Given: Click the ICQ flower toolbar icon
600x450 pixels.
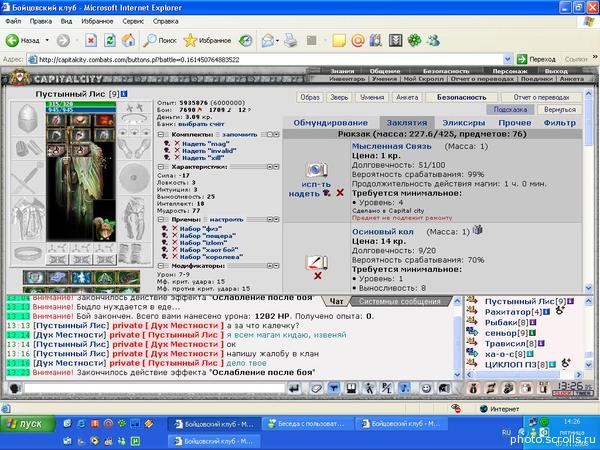Looking at the screenshot, I should coord(414,40).
